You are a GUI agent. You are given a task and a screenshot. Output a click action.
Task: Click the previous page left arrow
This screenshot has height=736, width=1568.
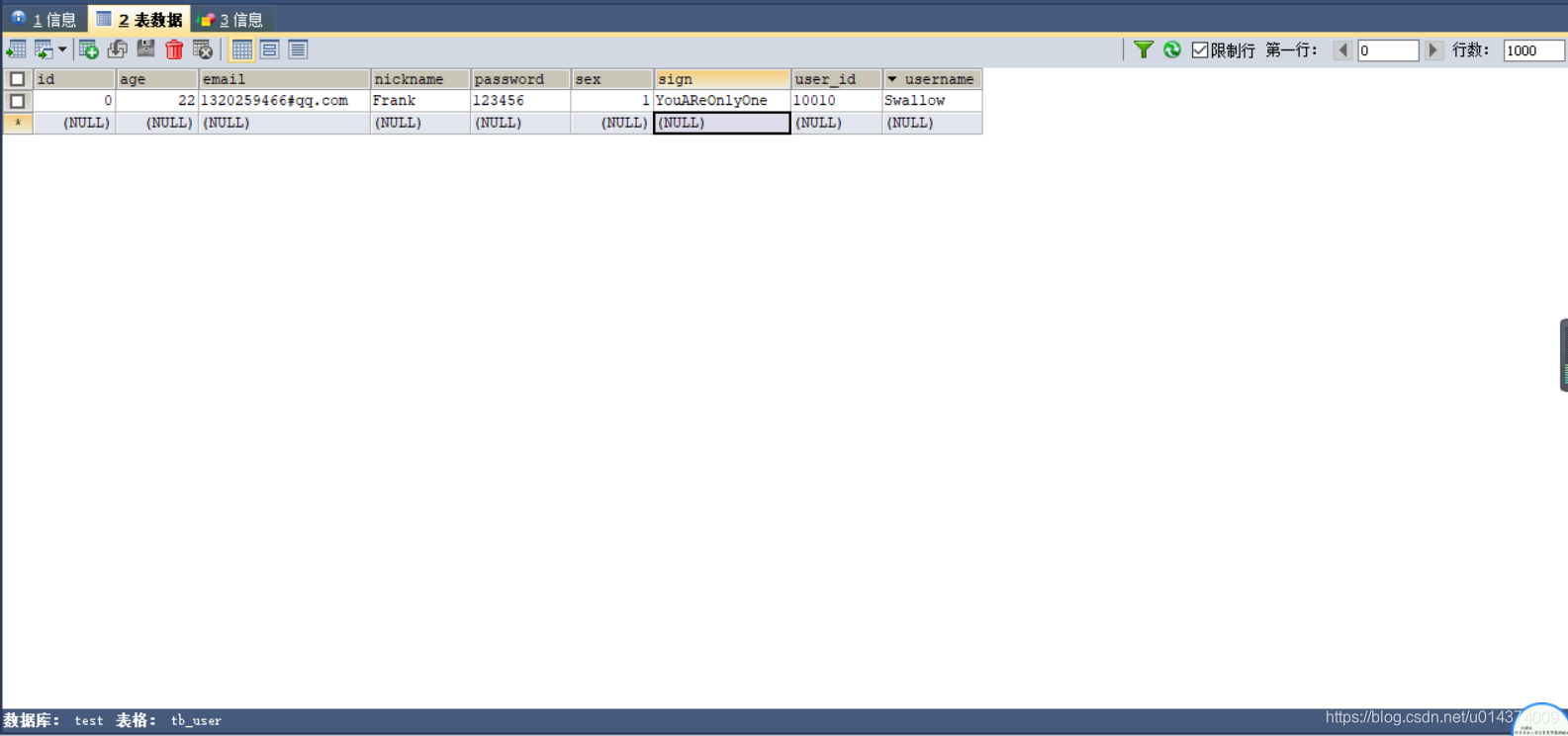1342,49
